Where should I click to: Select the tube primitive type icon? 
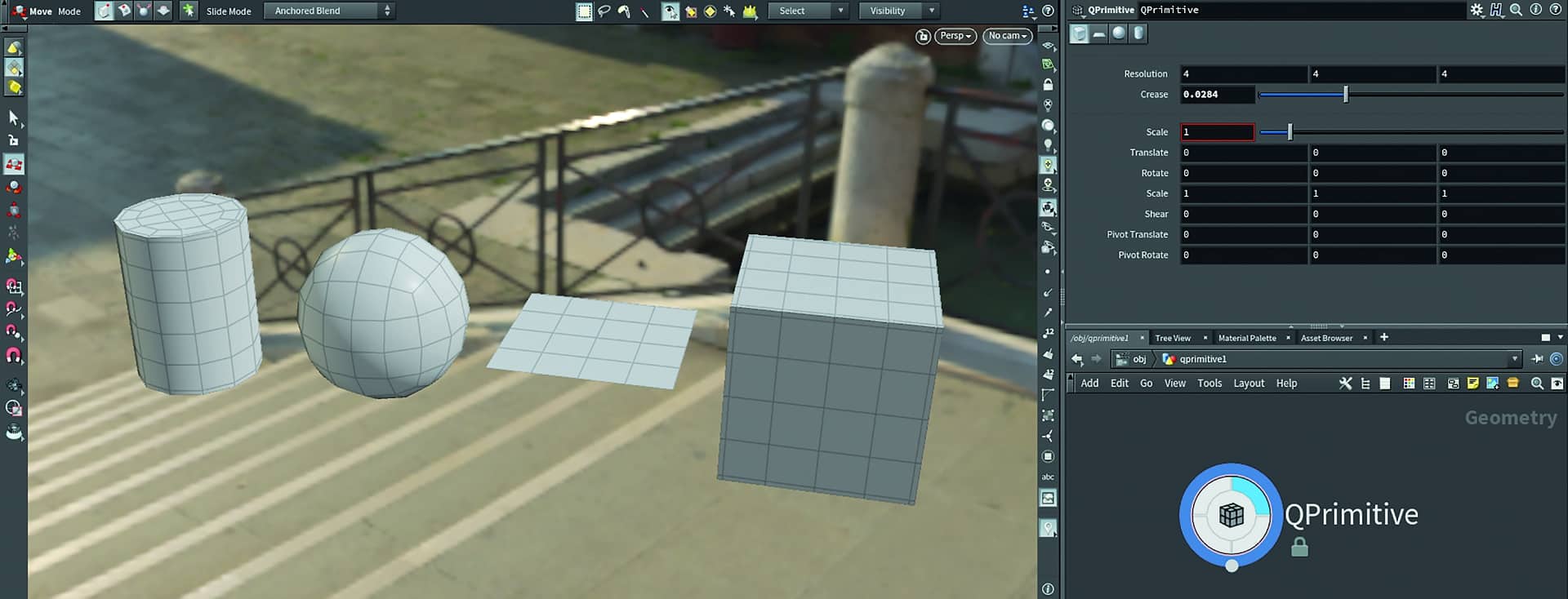pyautogui.click(x=1138, y=33)
